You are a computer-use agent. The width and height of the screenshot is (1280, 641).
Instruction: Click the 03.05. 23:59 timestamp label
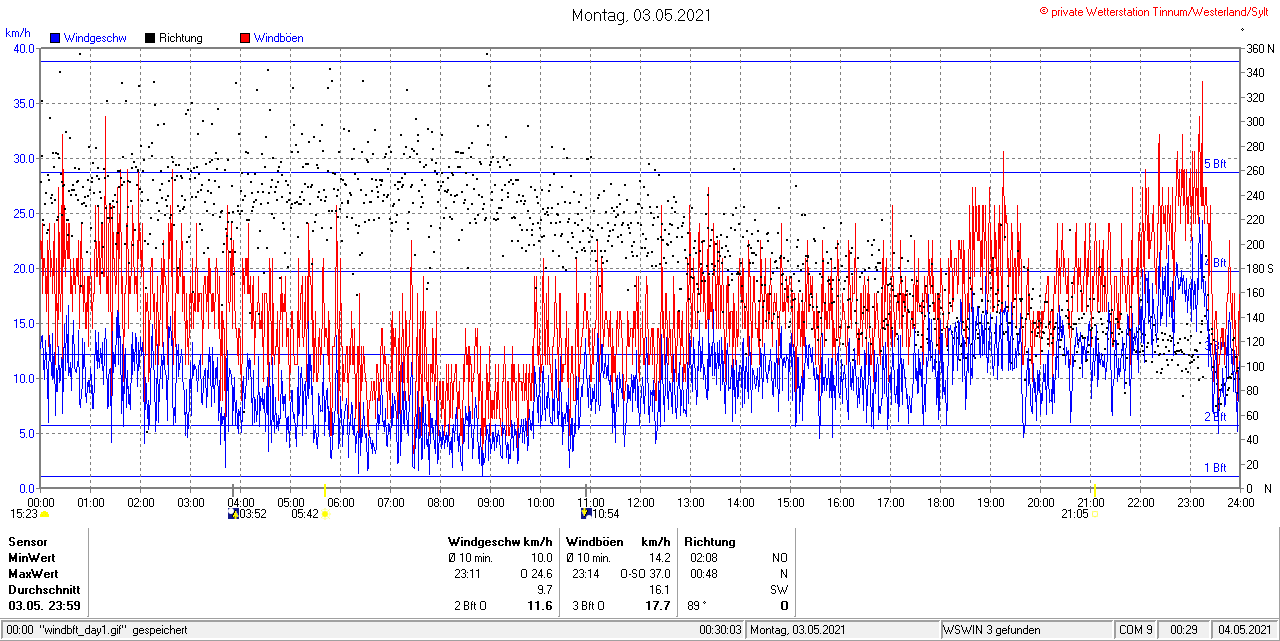pos(44,606)
